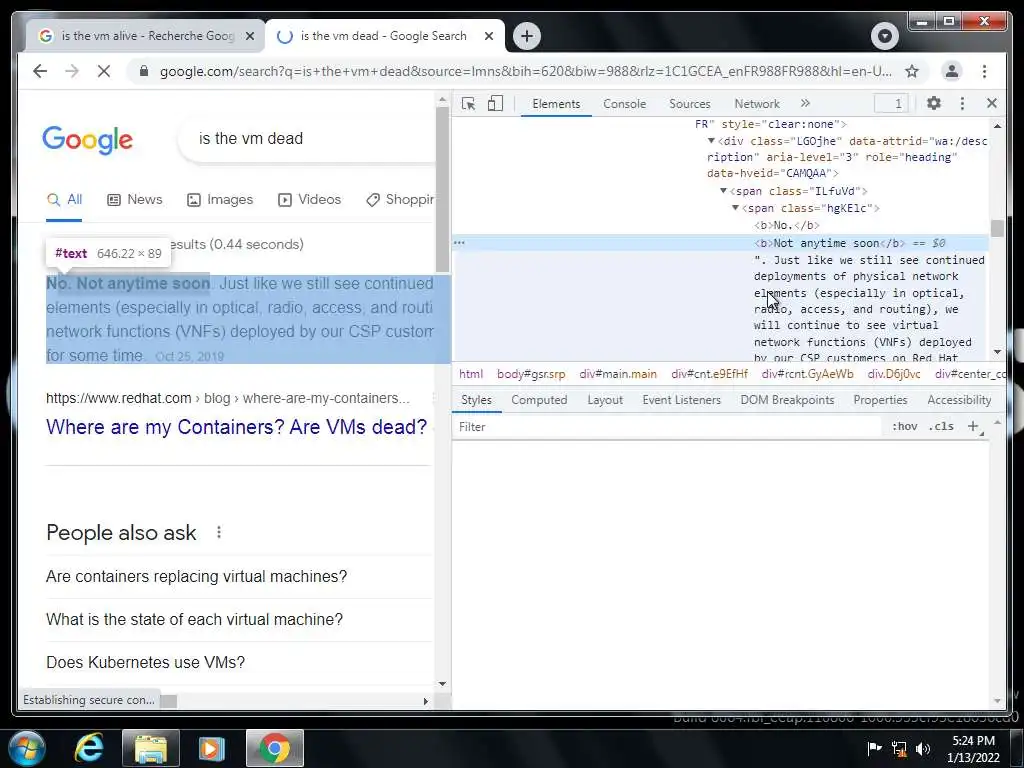Click the search box with 'is the vm dead'
Screen dimensions: 1024x768
tap(307, 138)
